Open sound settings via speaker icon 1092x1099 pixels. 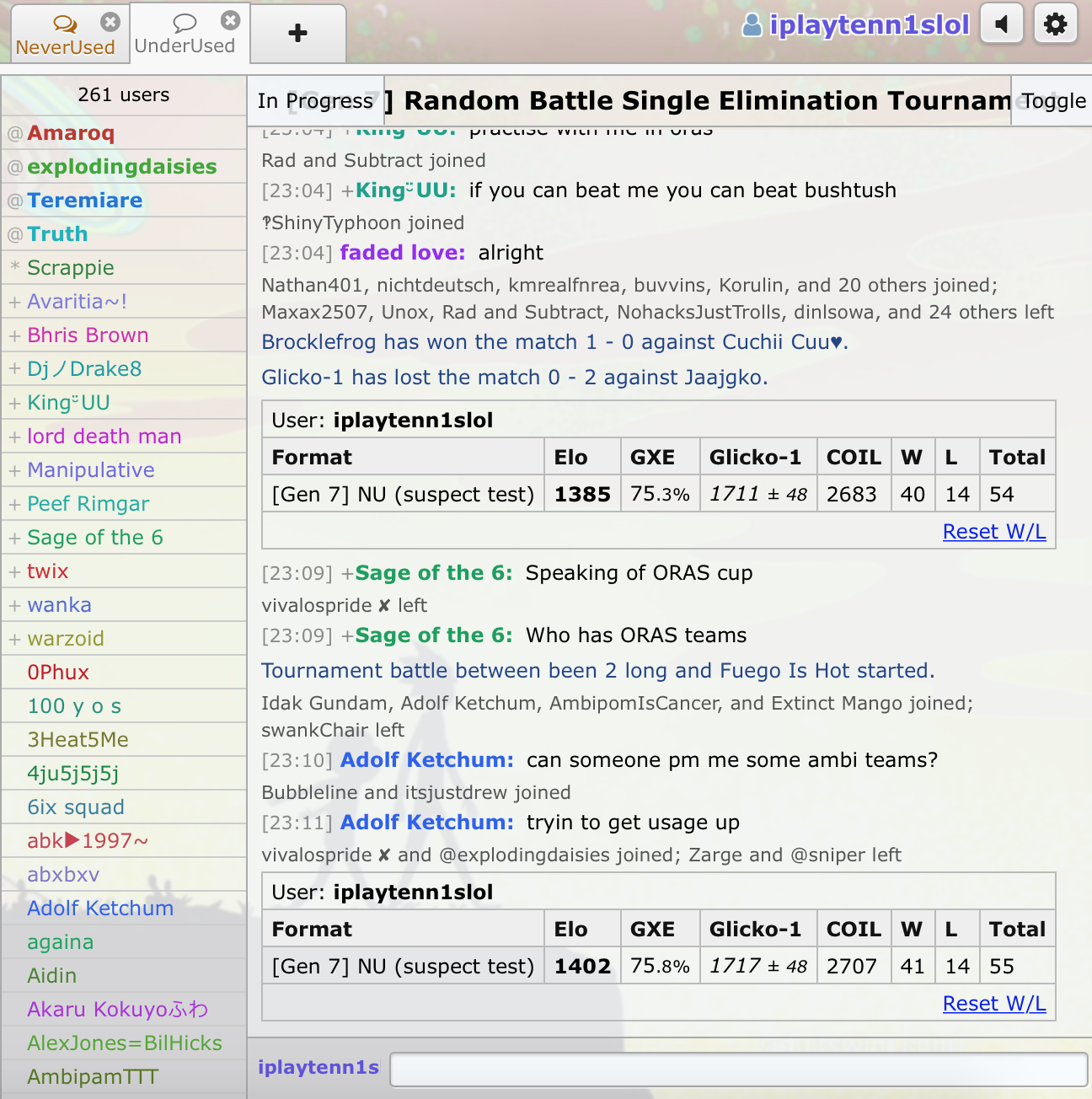1001,24
